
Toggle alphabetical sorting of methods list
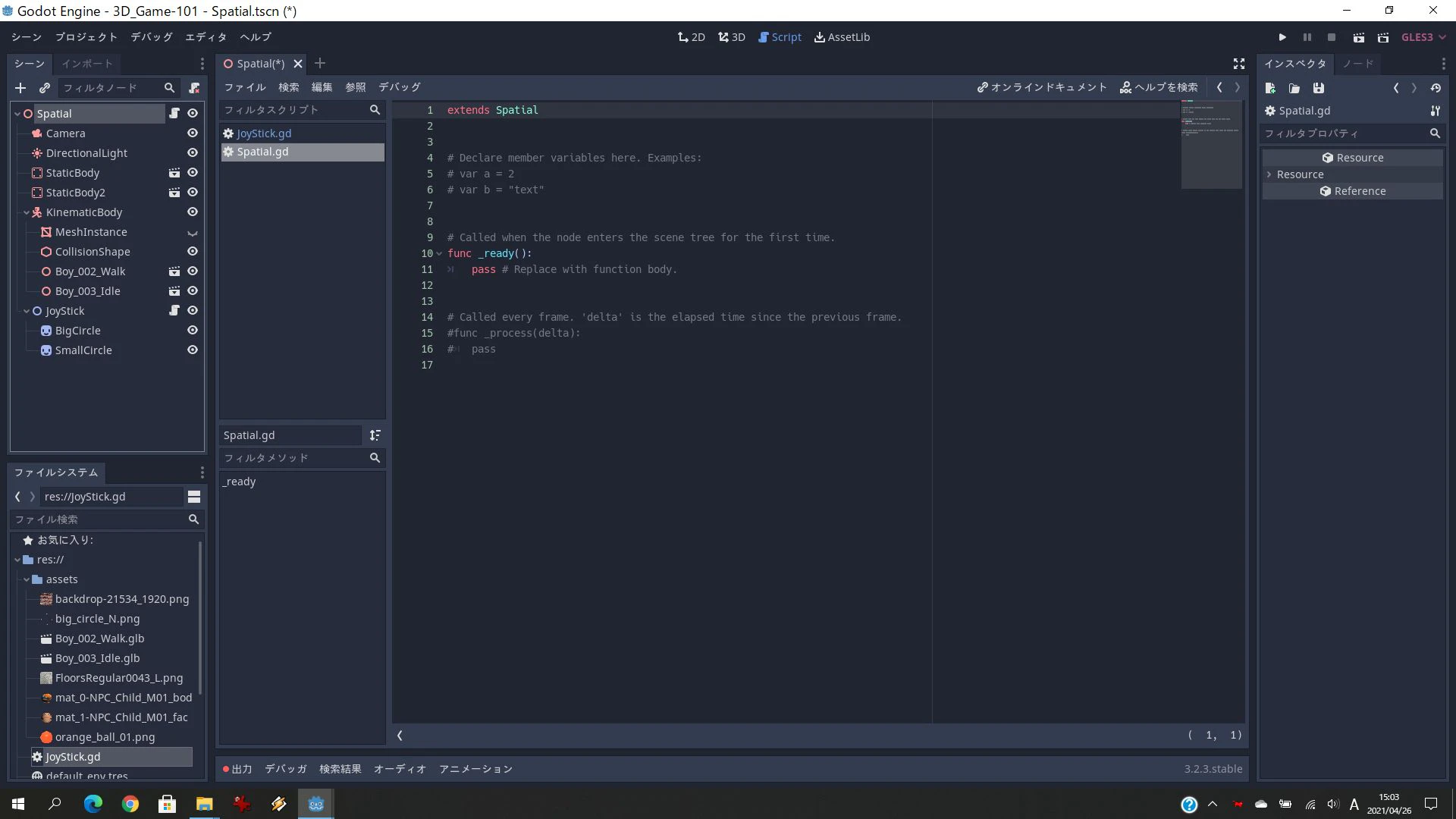[375, 435]
